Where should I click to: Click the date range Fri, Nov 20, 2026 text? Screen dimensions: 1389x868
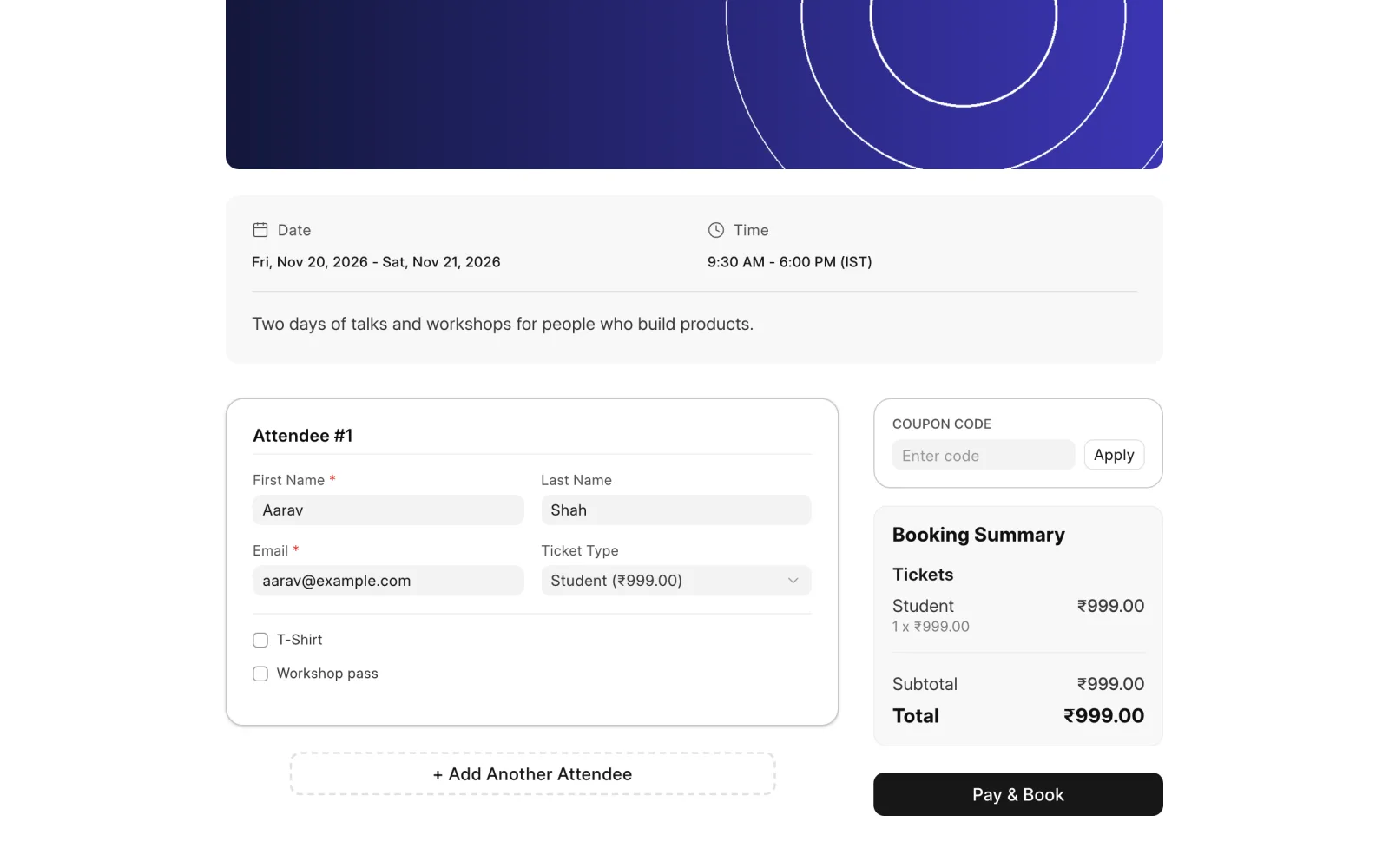click(x=376, y=262)
